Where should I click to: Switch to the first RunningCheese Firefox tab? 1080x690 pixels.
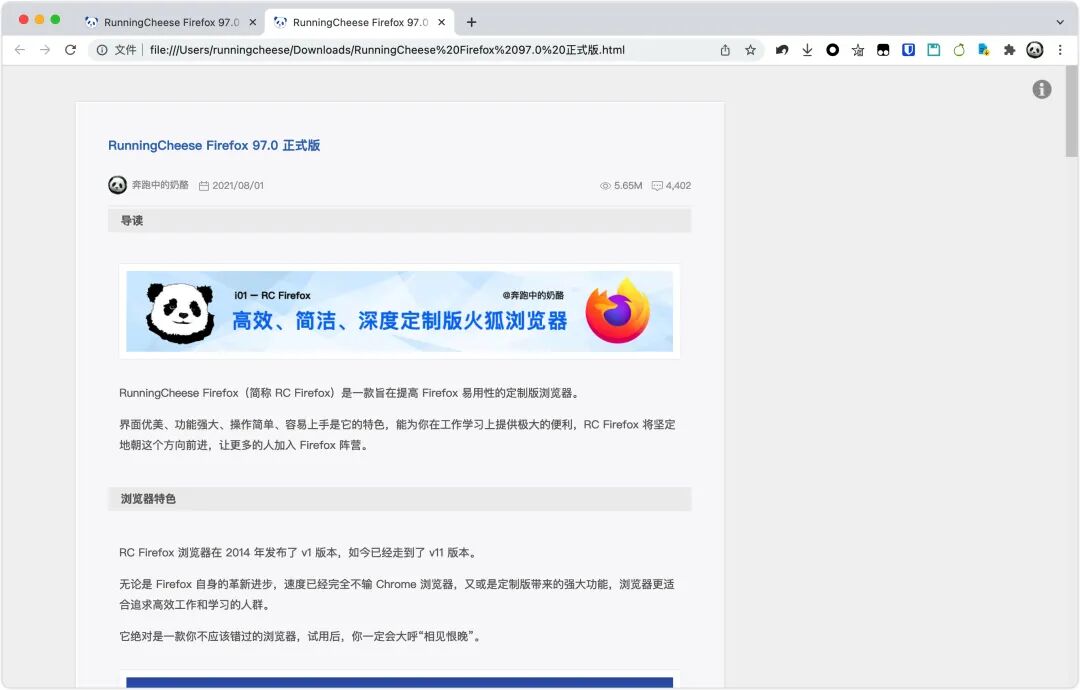(170, 22)
